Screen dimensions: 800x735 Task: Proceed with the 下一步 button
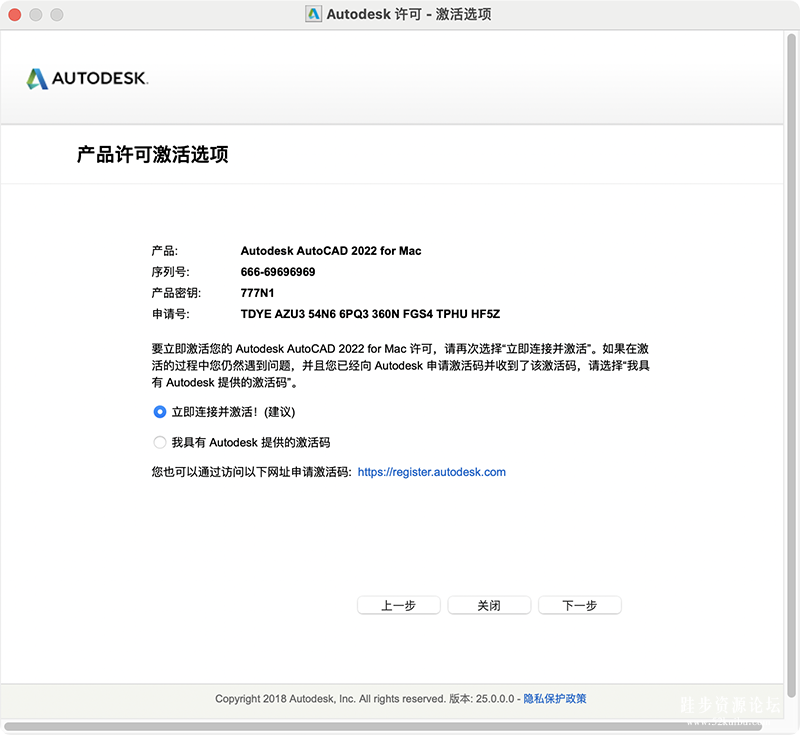[x=580, y=605]
